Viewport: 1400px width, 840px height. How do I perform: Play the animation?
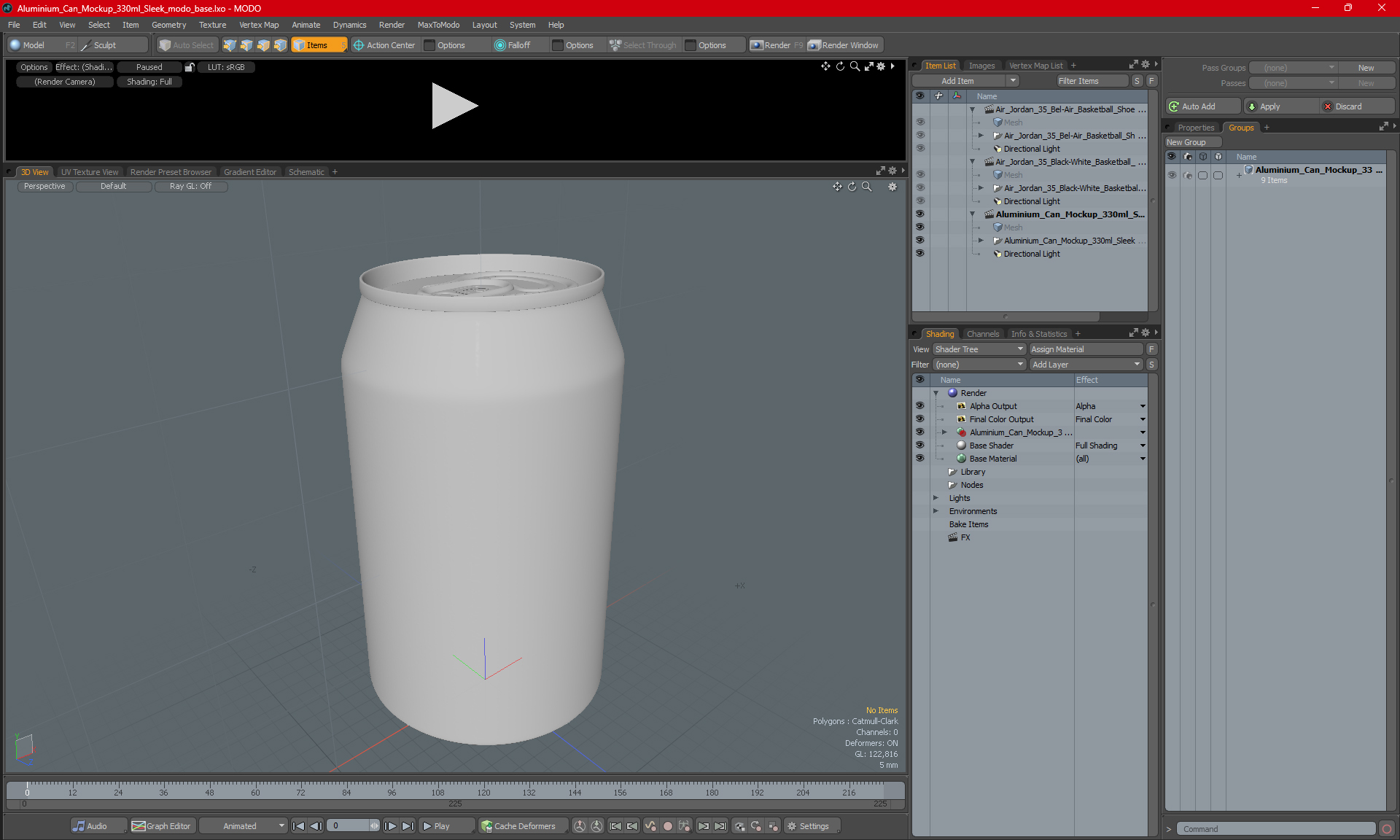coord(446,826)
